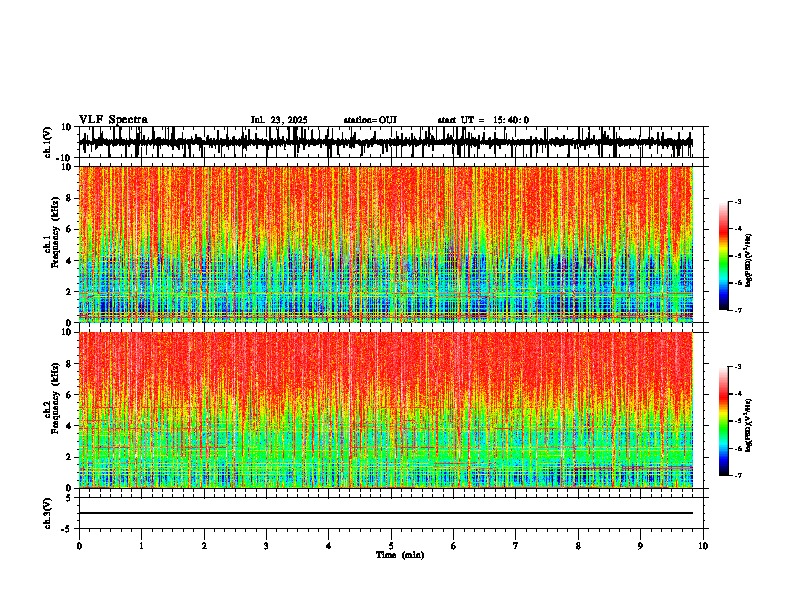This screenshot has width=792, height=612.
Task: Click the 'VLF Spectra' plot title
Action: (x=113, y=120)
